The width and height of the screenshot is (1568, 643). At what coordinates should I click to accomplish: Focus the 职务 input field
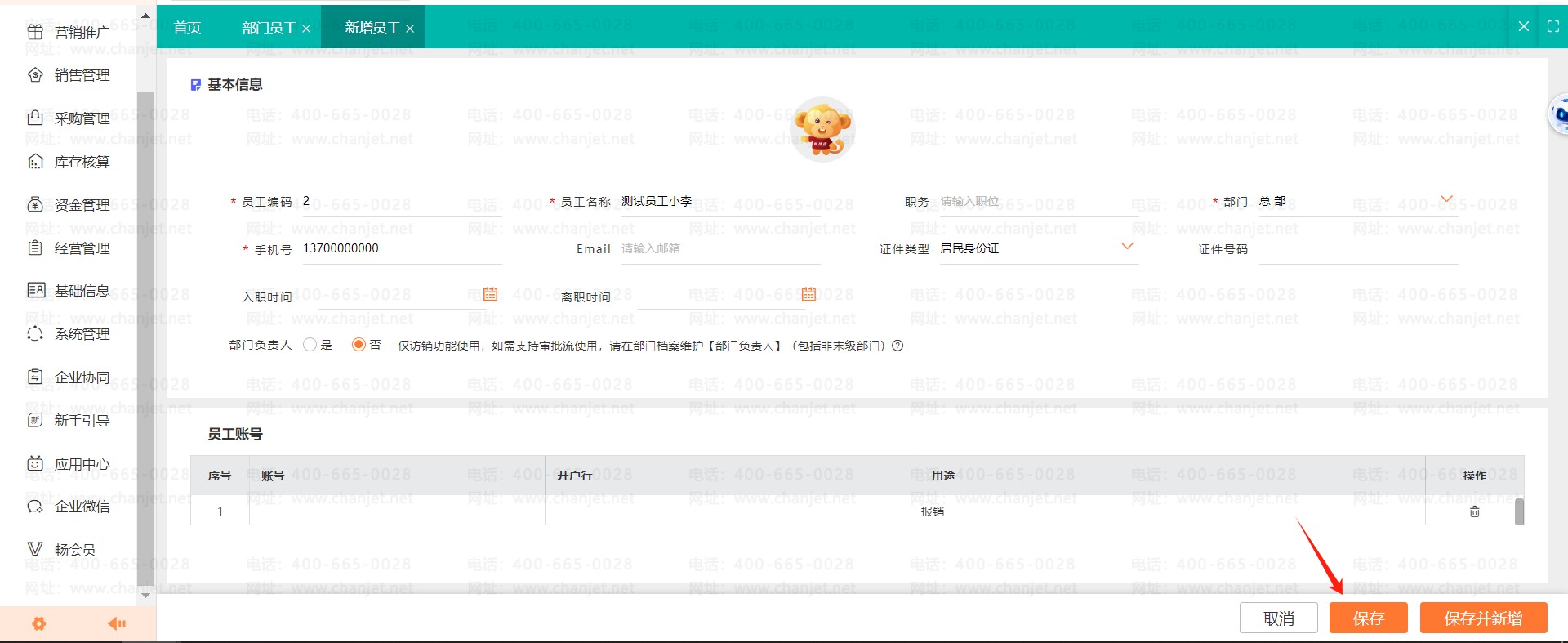click(x=1039, y=202)
